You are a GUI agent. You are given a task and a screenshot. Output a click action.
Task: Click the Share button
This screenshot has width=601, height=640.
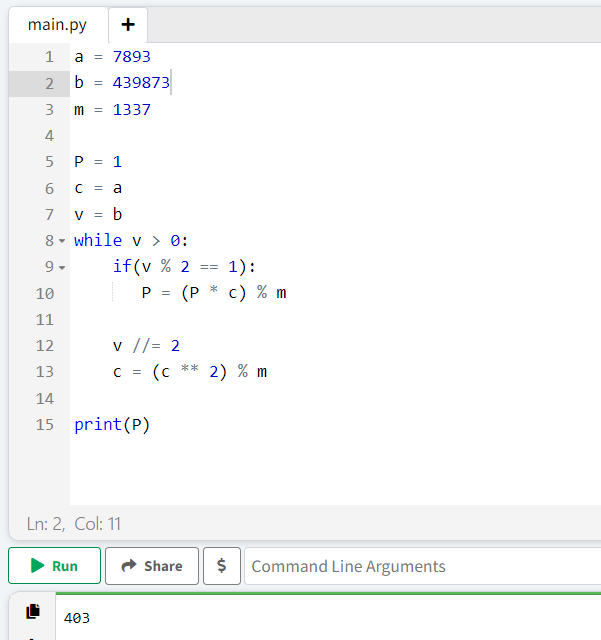[152, 566]
